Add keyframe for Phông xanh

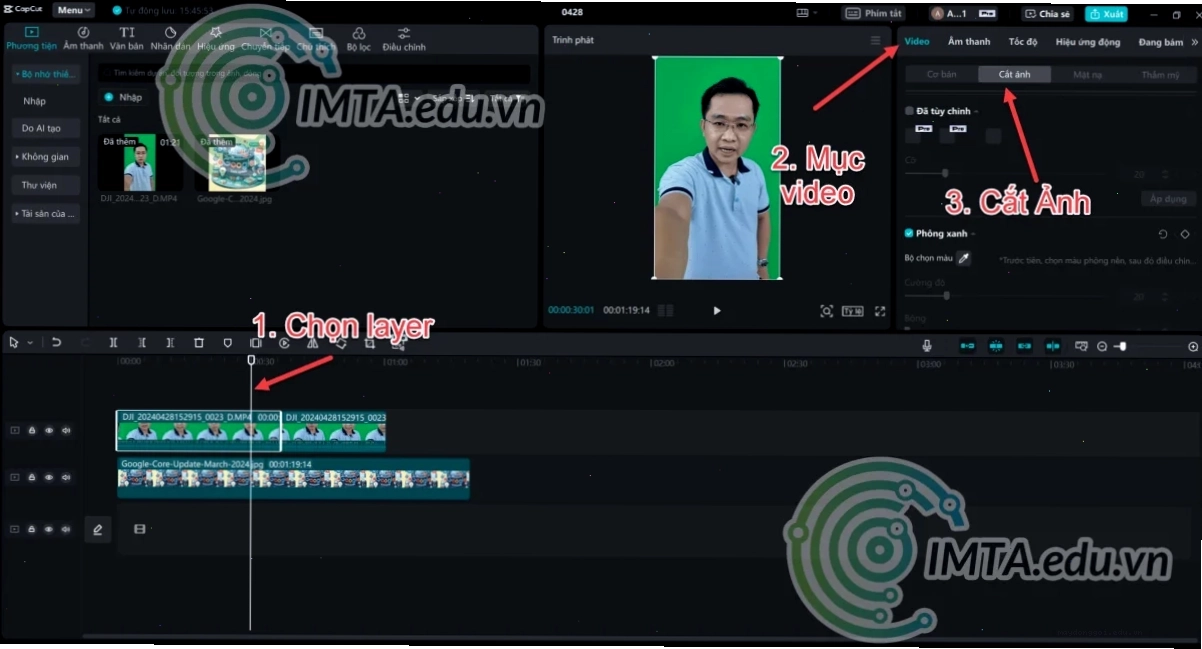click(1185, 234)
